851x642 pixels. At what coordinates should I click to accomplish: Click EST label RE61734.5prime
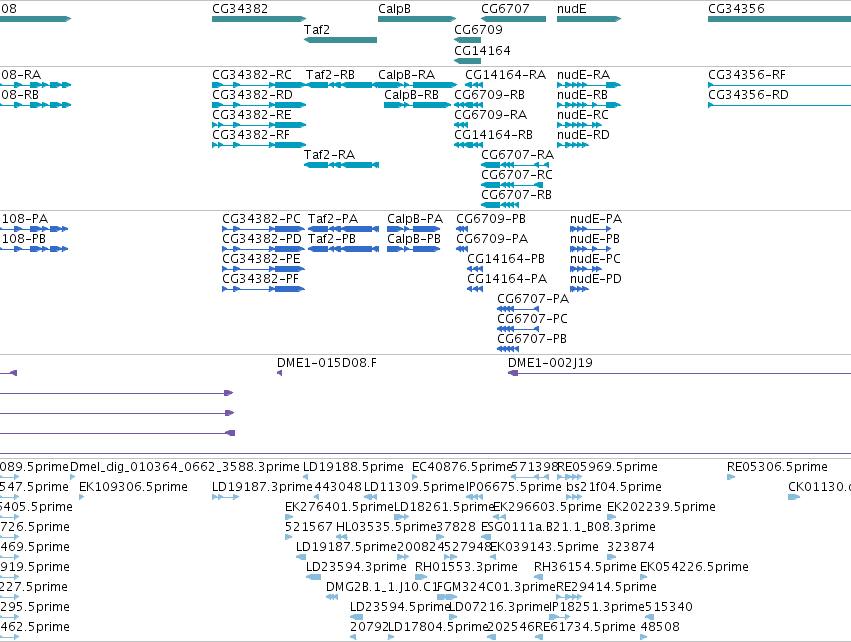click(x=586, y=628)
